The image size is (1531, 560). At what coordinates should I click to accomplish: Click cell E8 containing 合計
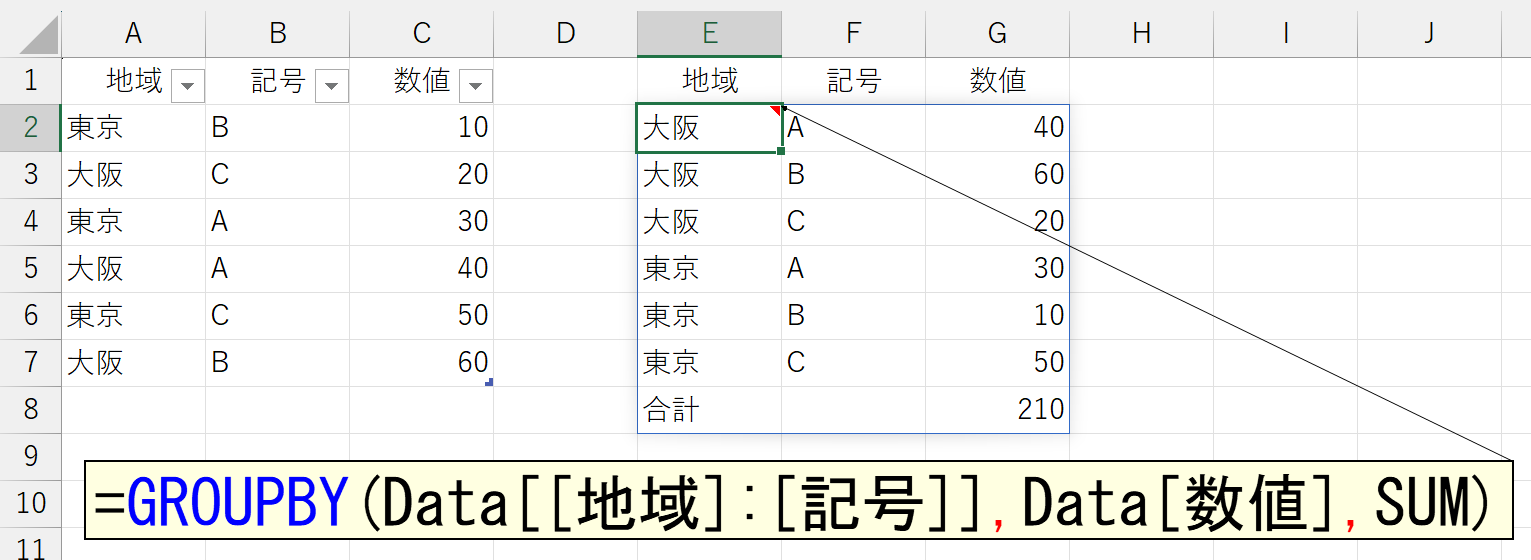click(710, 410)
